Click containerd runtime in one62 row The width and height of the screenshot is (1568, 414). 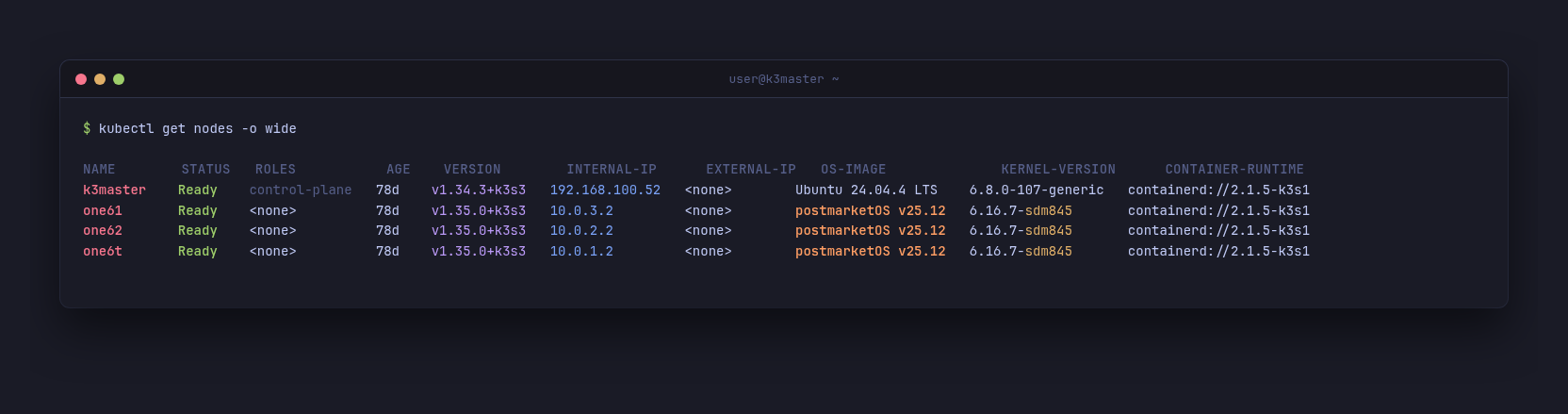(x=1218, y=231)
